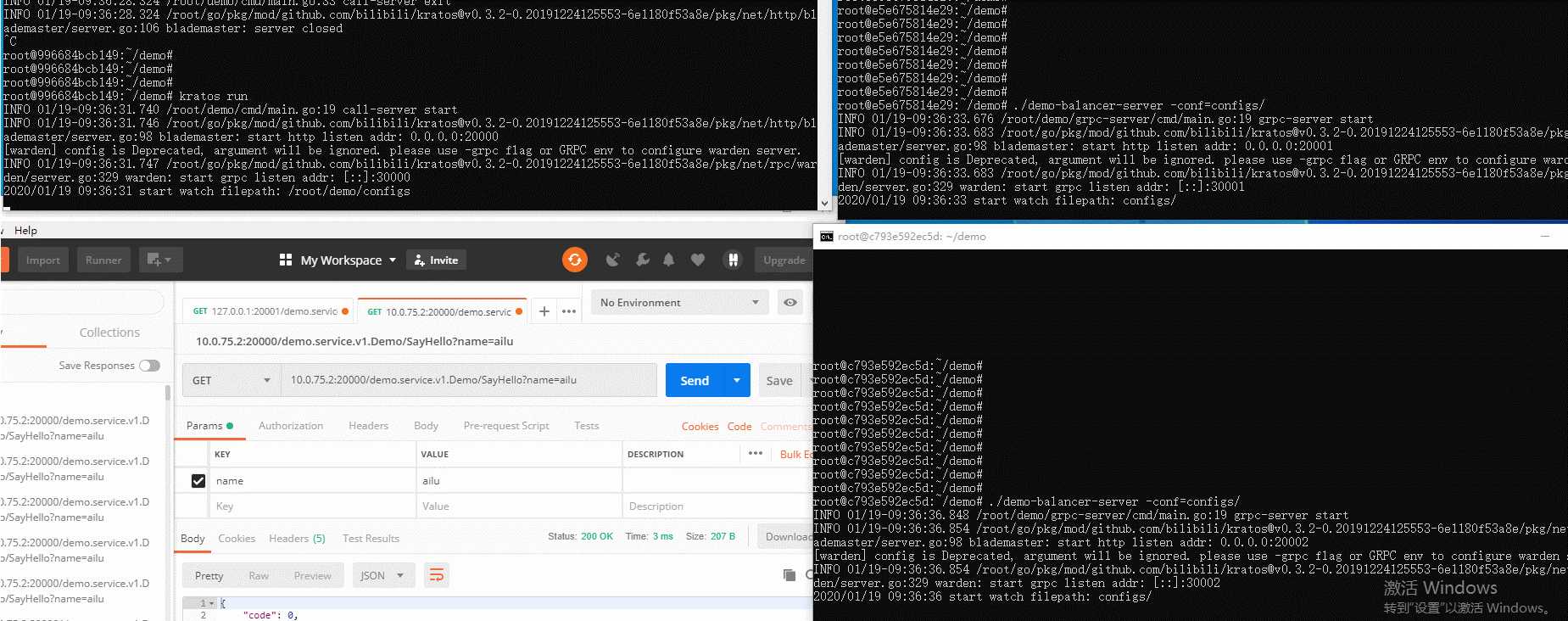This screenshot has height=621, width=1568.
Task: Open the Pre-request Script tab
Action: click(506, 426)
